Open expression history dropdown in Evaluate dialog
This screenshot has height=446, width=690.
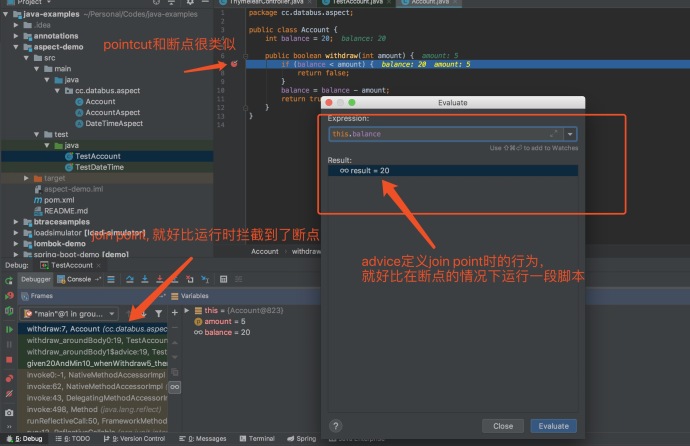(x=570, y=134)
